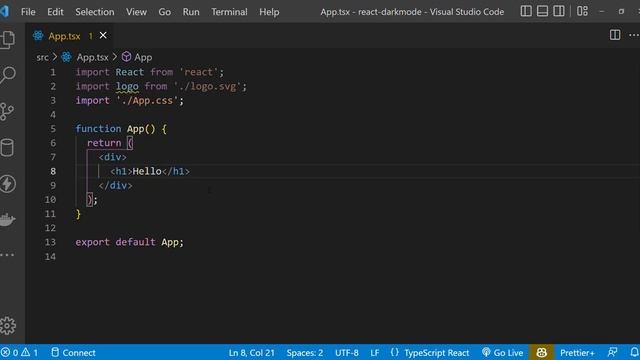Image resolution: width=640 pixels, height=360 pixels.
Task: Open the Terminal menu
Action: (x=229, y=12)
